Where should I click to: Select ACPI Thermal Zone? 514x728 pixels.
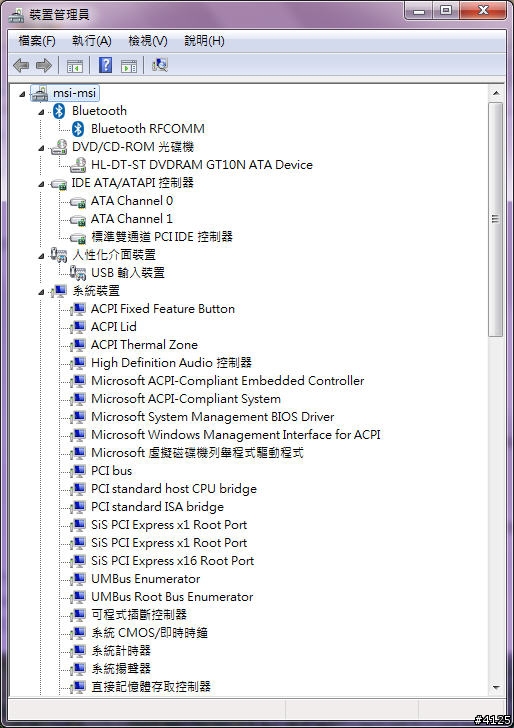[x=144, y=344]
